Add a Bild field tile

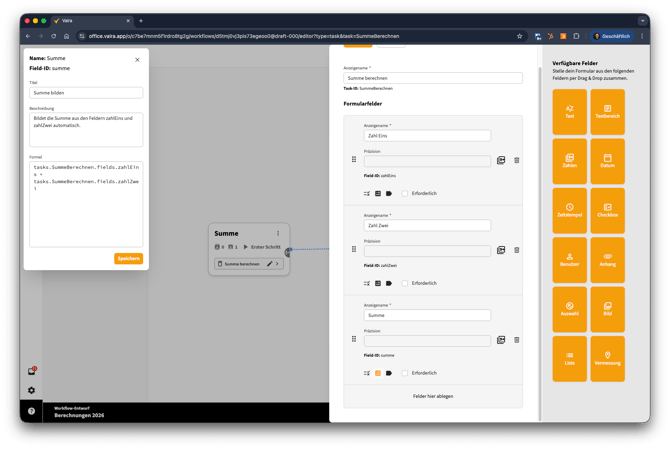607,309
